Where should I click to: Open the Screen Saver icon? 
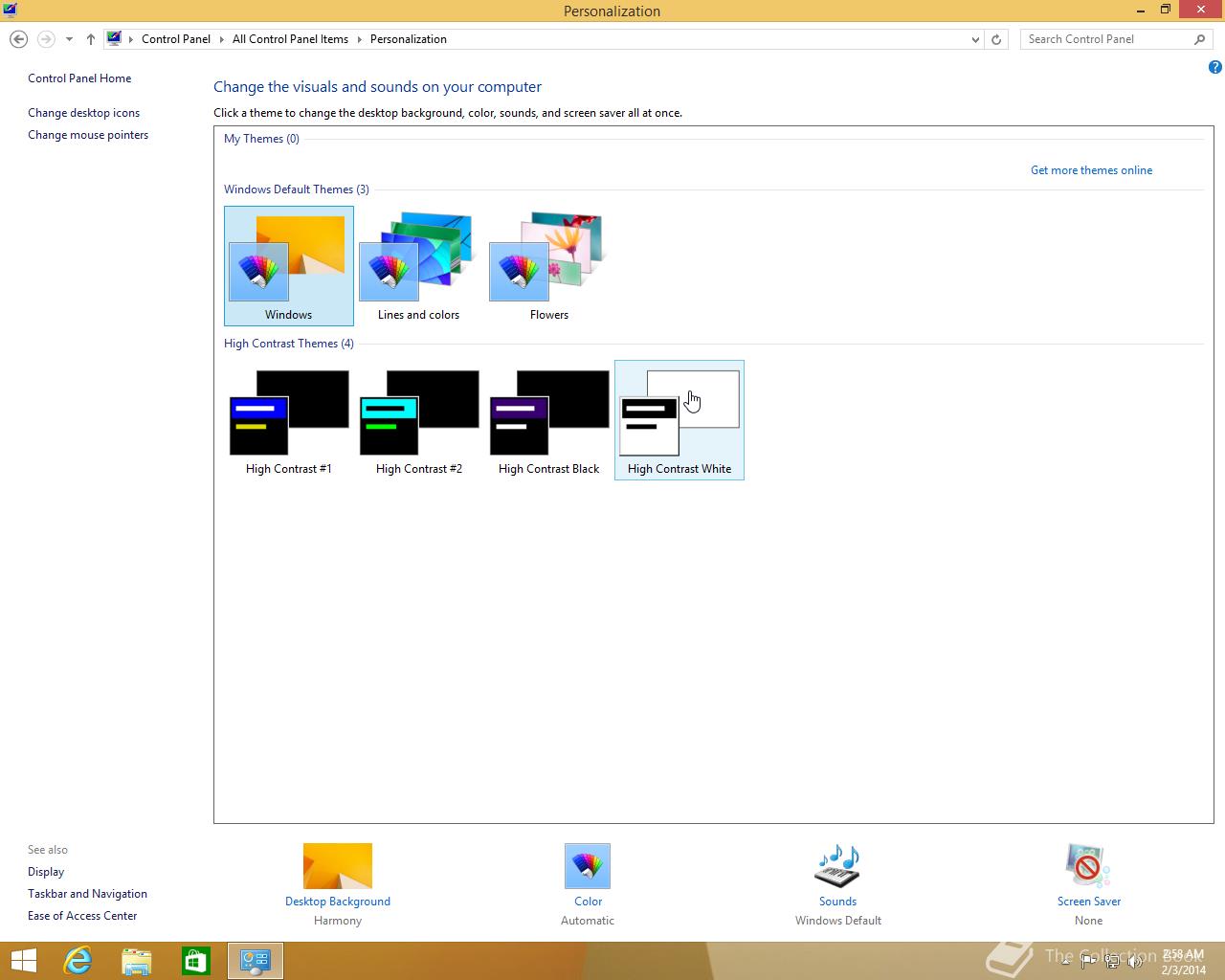(x=1088, y=866)
